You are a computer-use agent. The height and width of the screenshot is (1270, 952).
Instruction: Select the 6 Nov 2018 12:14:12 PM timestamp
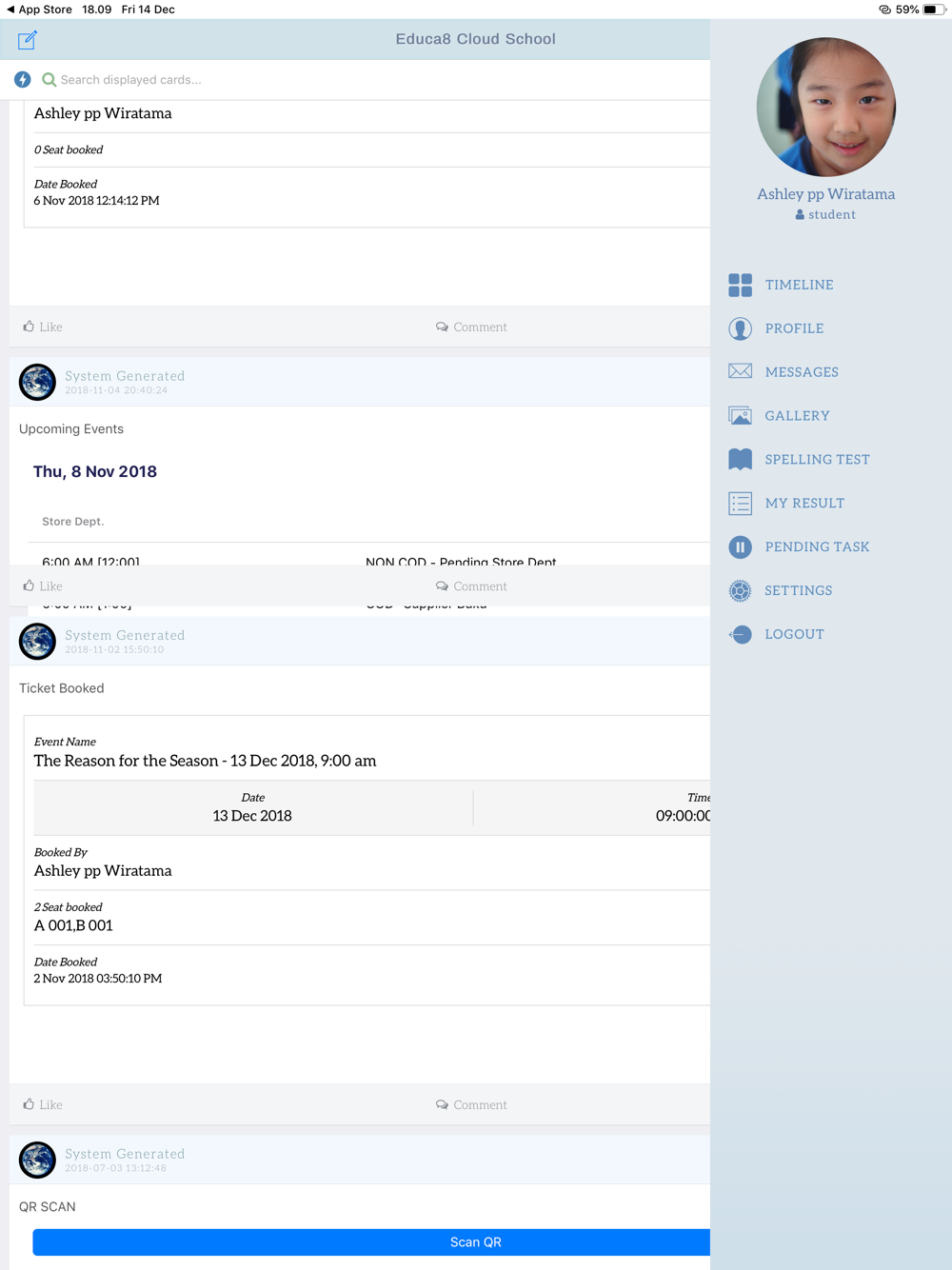click(x=96, y=201)
